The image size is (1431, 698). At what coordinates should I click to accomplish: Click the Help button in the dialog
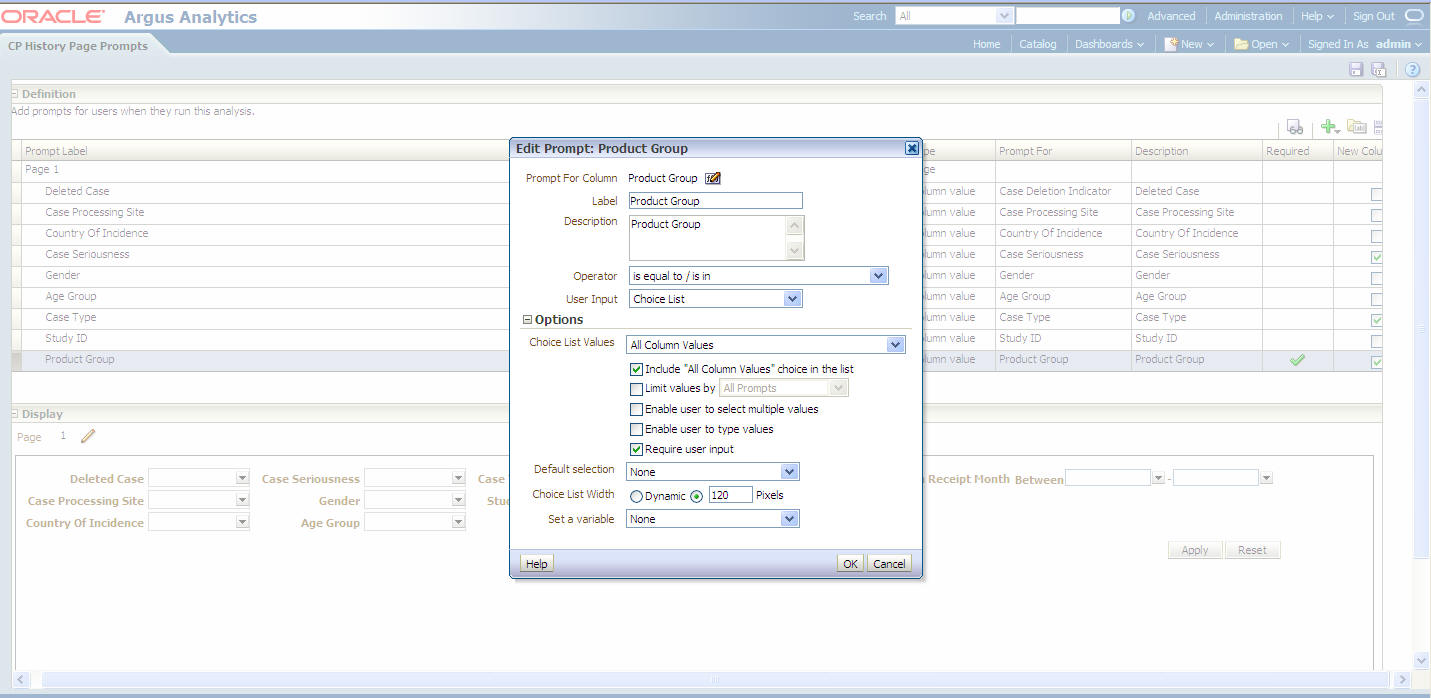537,564
